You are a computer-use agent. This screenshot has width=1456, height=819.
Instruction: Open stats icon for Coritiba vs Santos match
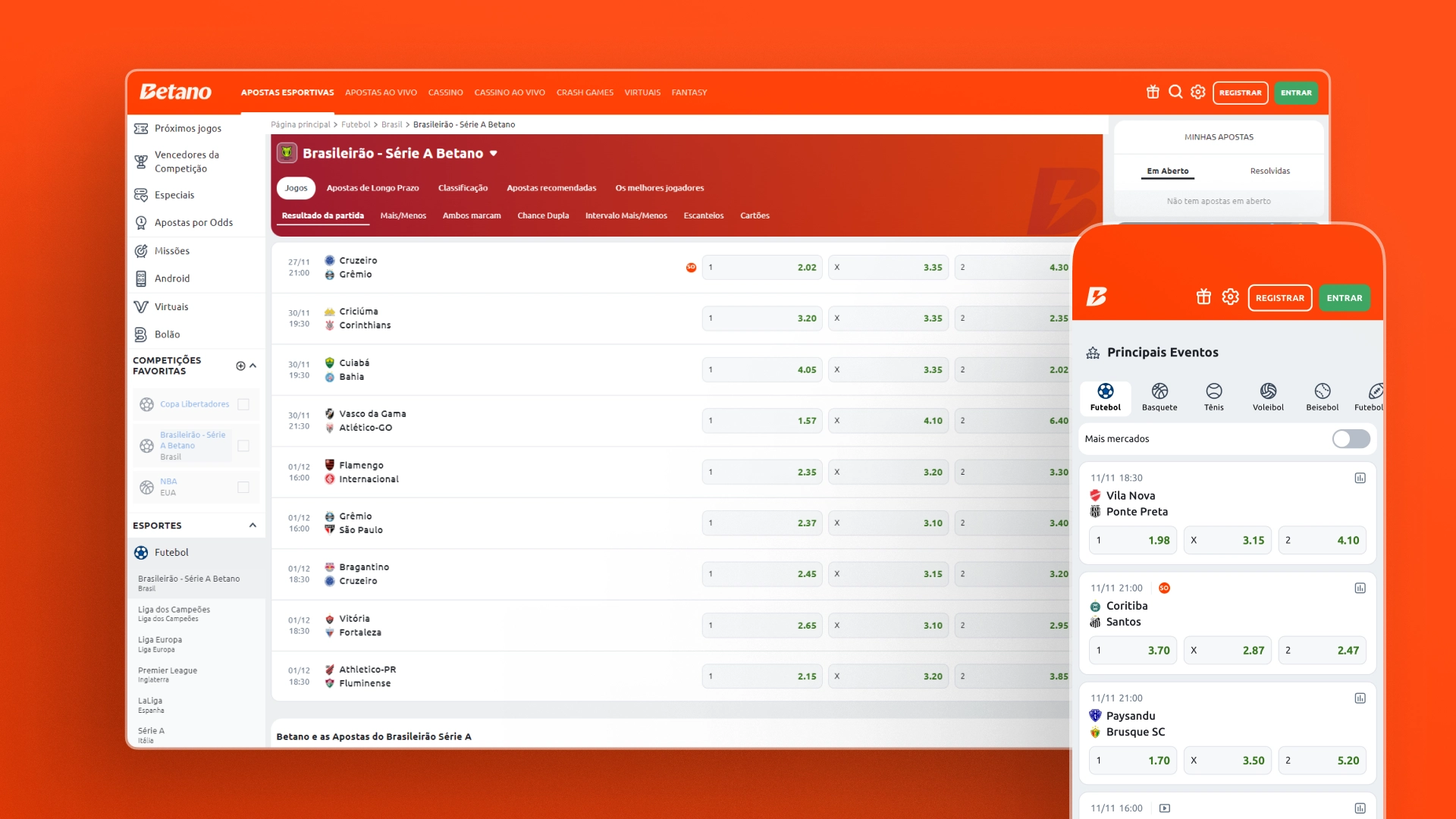pyautogui.click(x=1360, y=588)
